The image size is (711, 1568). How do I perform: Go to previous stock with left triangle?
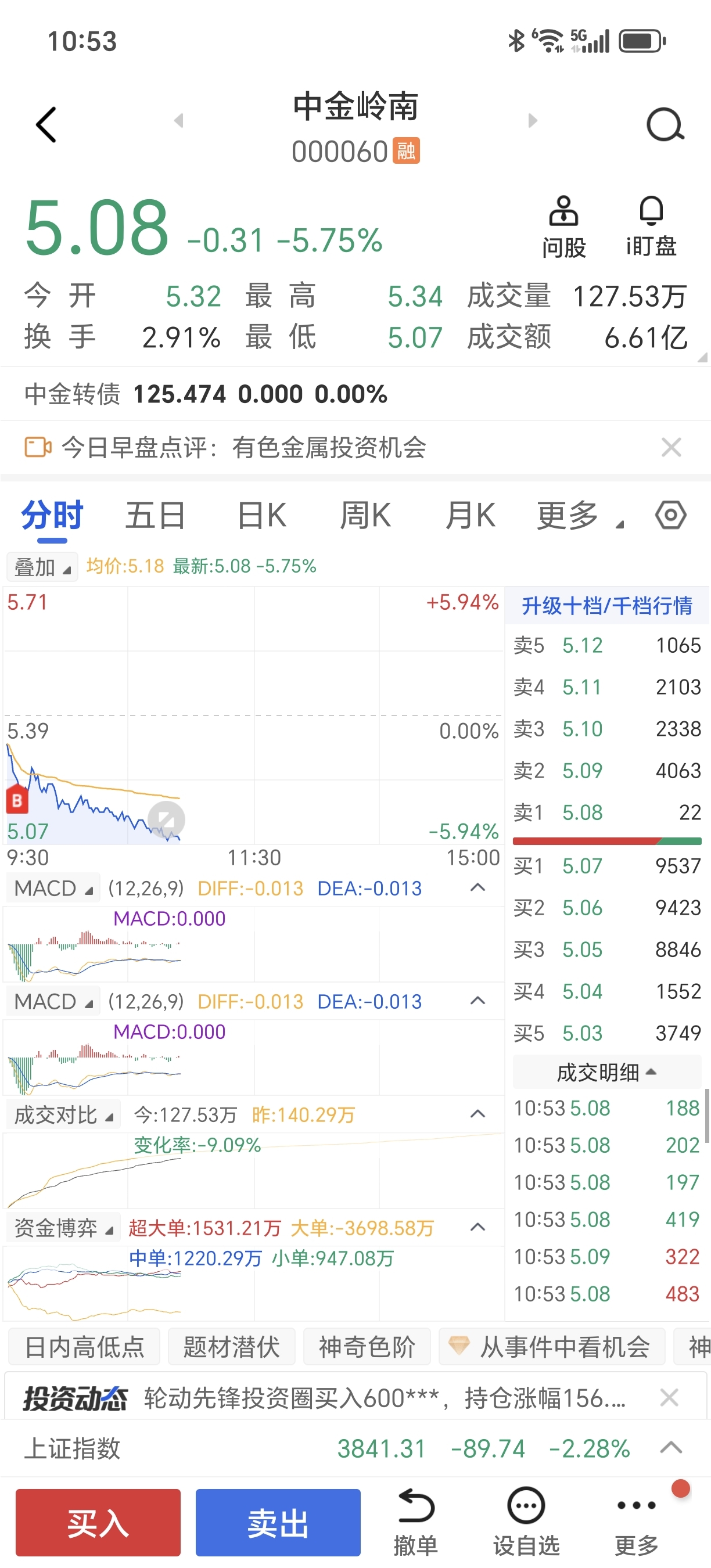coord(178,121)
